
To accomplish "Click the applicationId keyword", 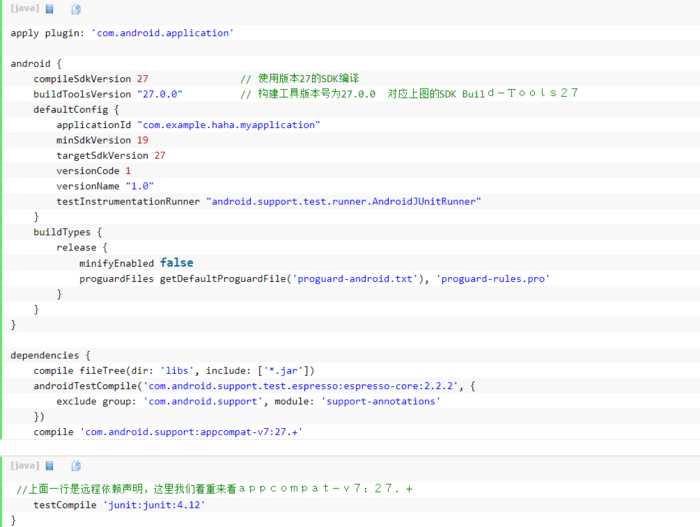I will (94, 125).
